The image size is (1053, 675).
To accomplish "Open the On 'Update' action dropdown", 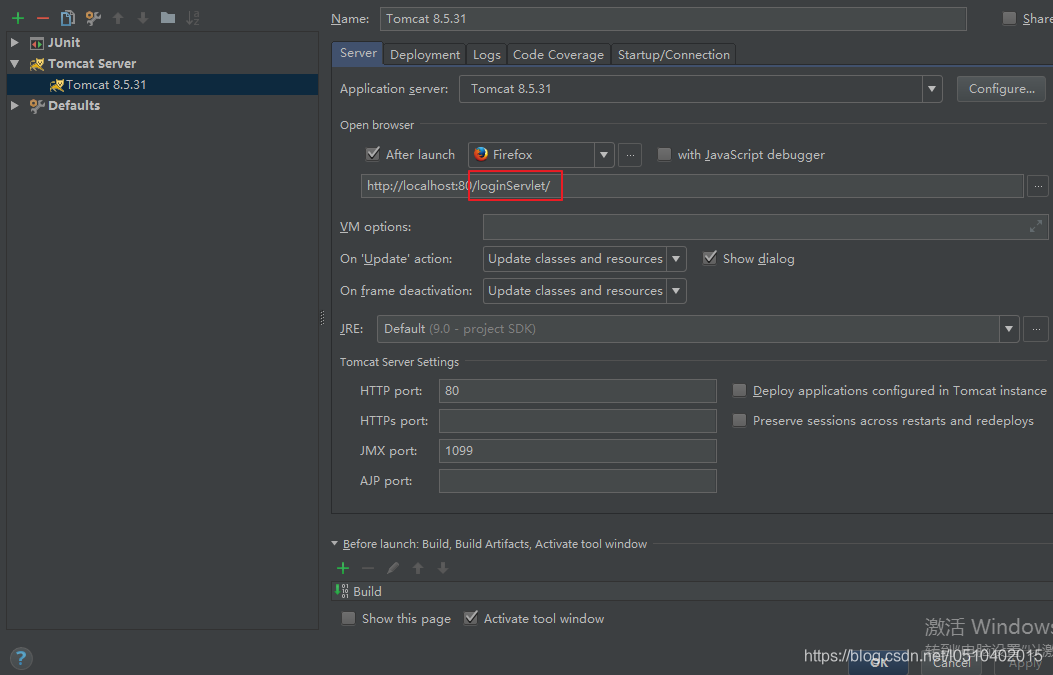I will click(x=676, y=259).
